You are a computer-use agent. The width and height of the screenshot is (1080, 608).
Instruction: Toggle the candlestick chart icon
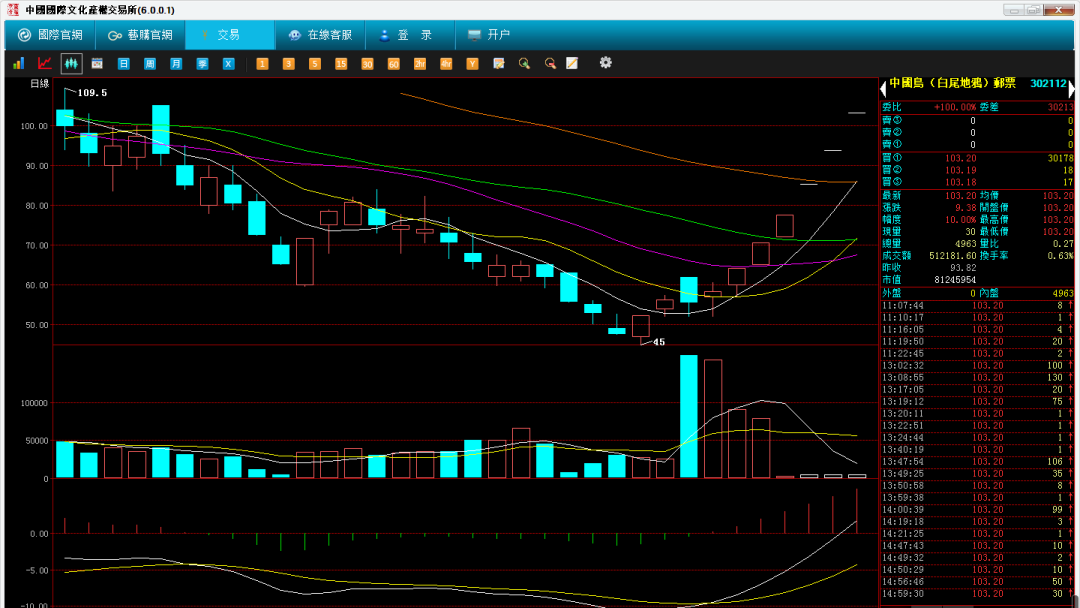tap(71, 63)
